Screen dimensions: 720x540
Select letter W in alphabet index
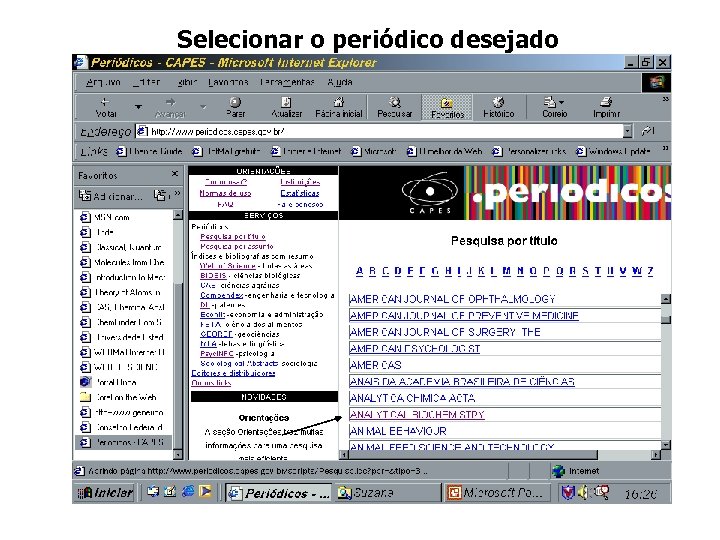[x=637, y=271]
